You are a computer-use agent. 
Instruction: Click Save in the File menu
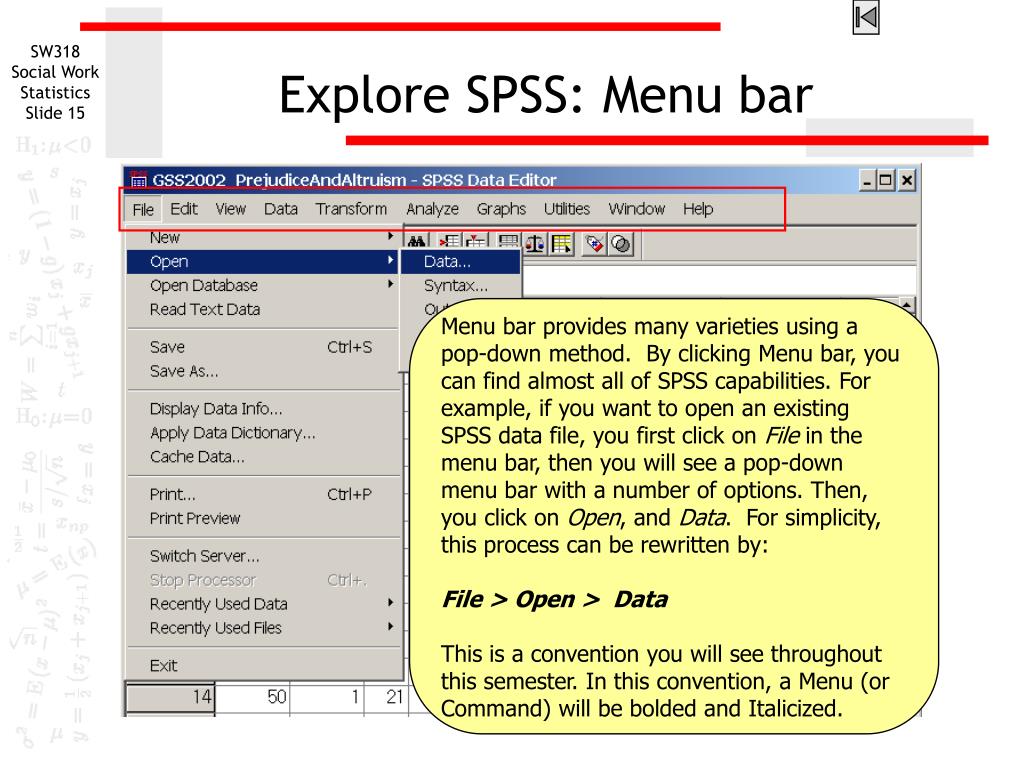[x=263, y=347]
